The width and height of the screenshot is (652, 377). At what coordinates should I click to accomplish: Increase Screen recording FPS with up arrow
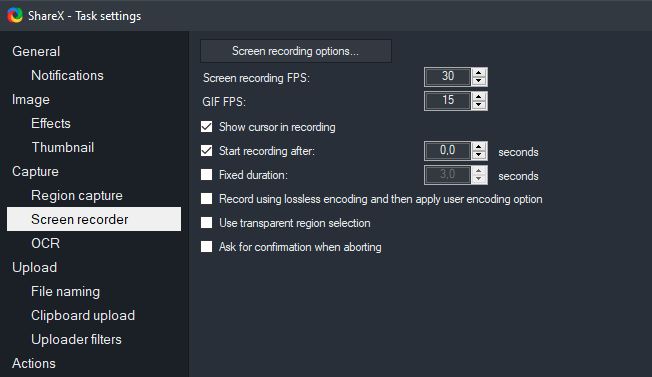479,72
